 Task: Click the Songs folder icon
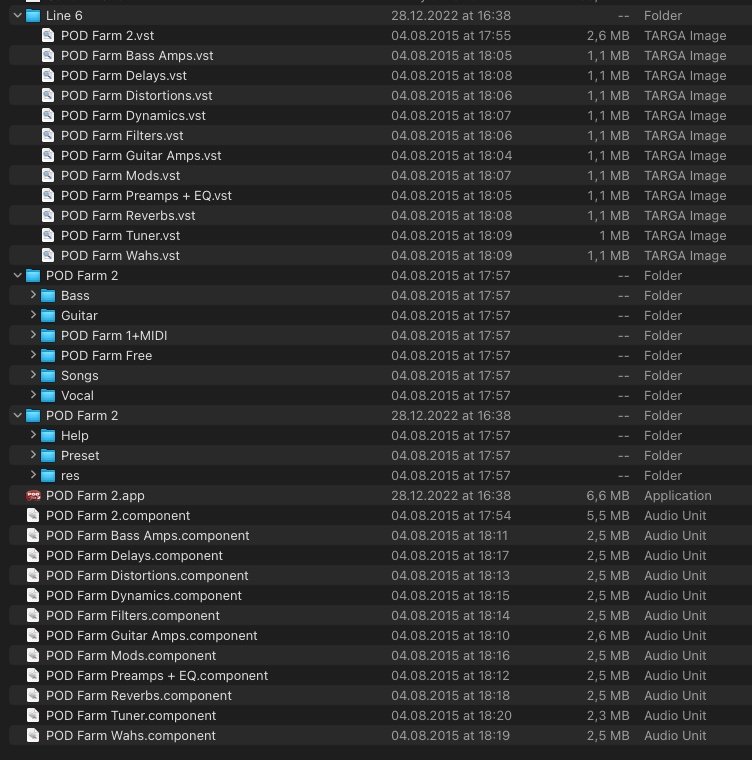coord(47,376)
